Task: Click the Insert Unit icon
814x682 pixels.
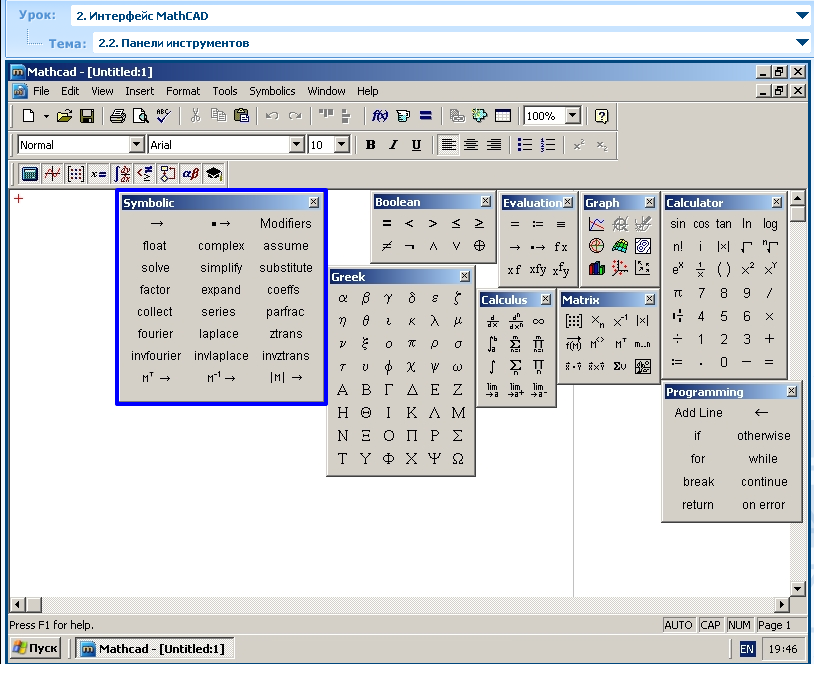Action: pos(403,116)
